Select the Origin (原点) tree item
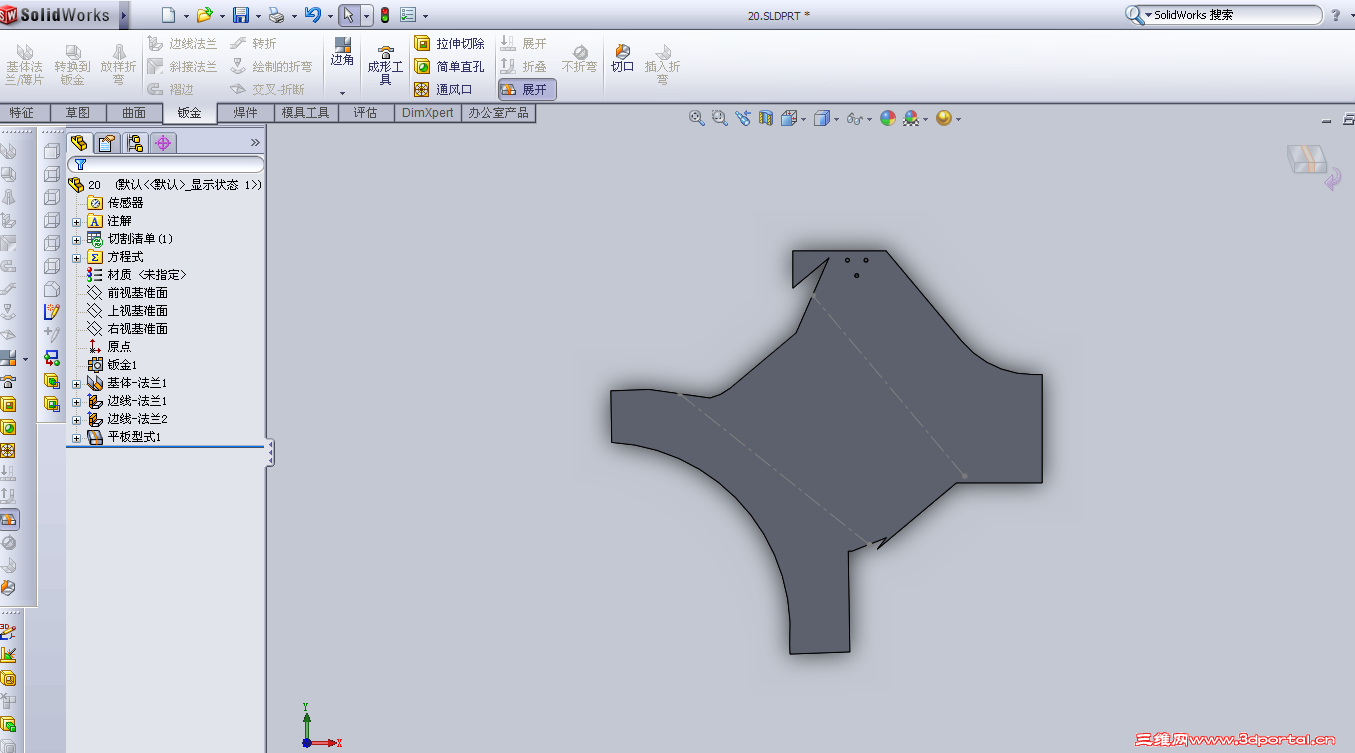 tap(109, 347)
